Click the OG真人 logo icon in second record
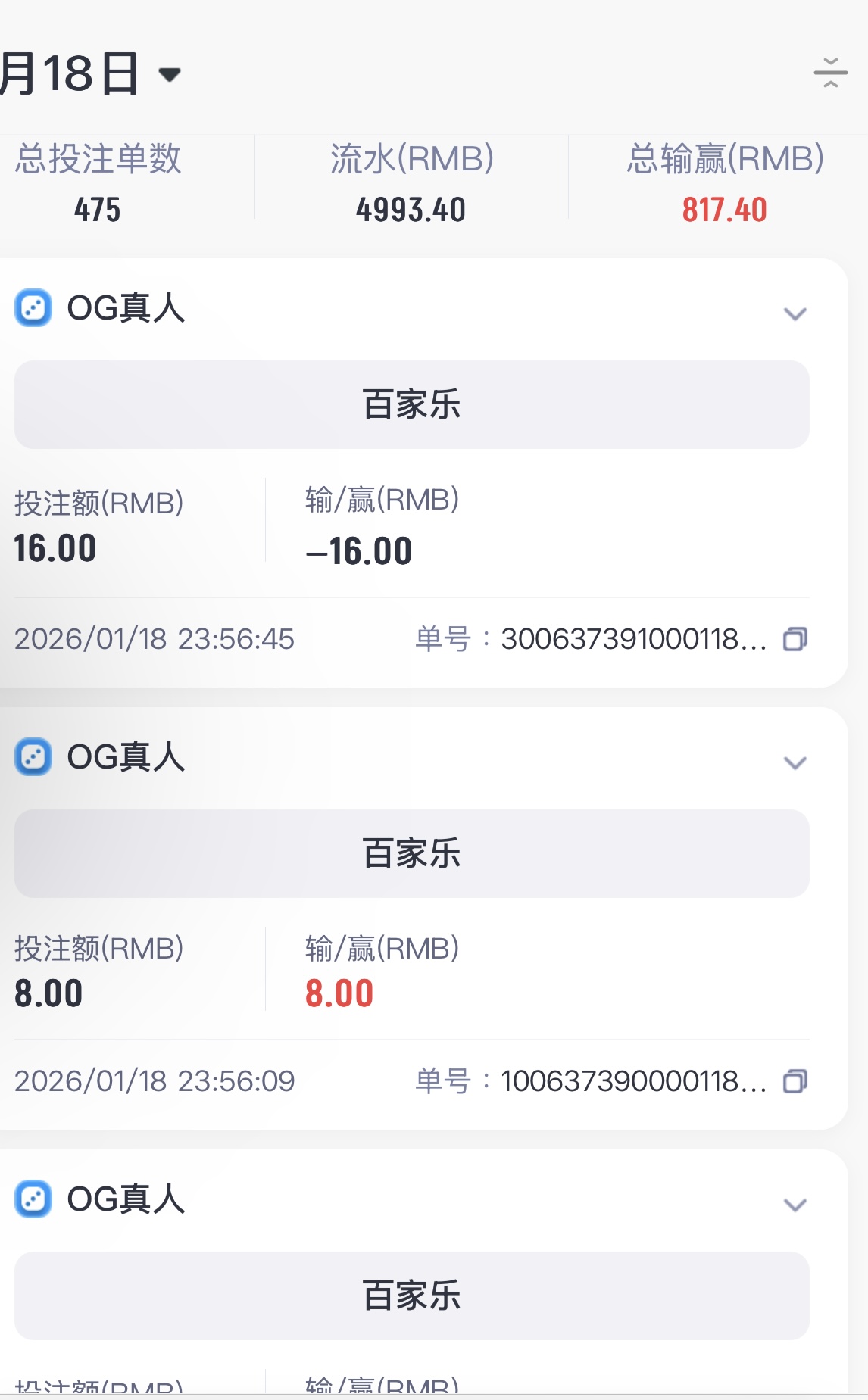Screen dimensions: 868x1400 33,757
